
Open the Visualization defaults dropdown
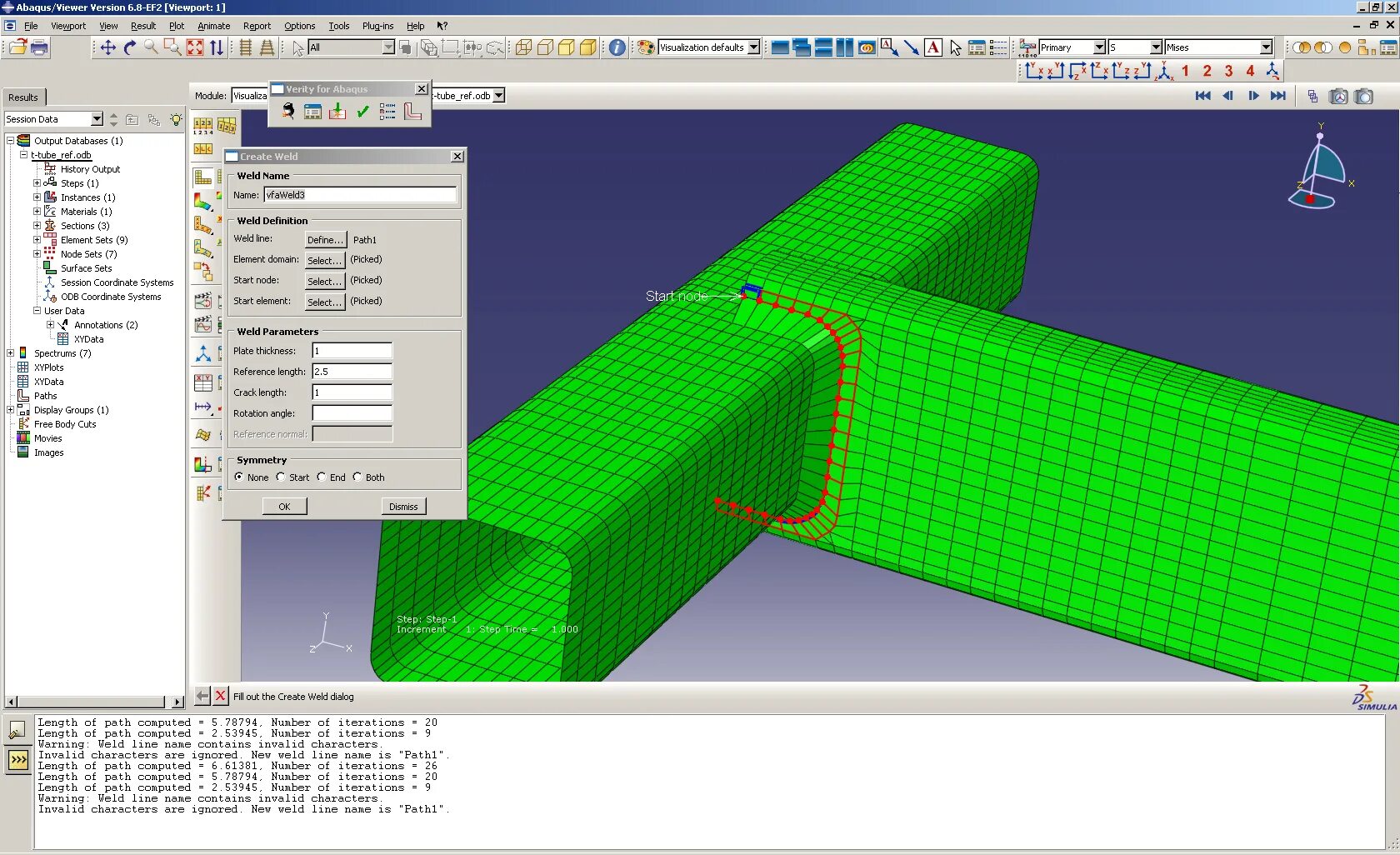pyautogui.click(x=753, y=47)
